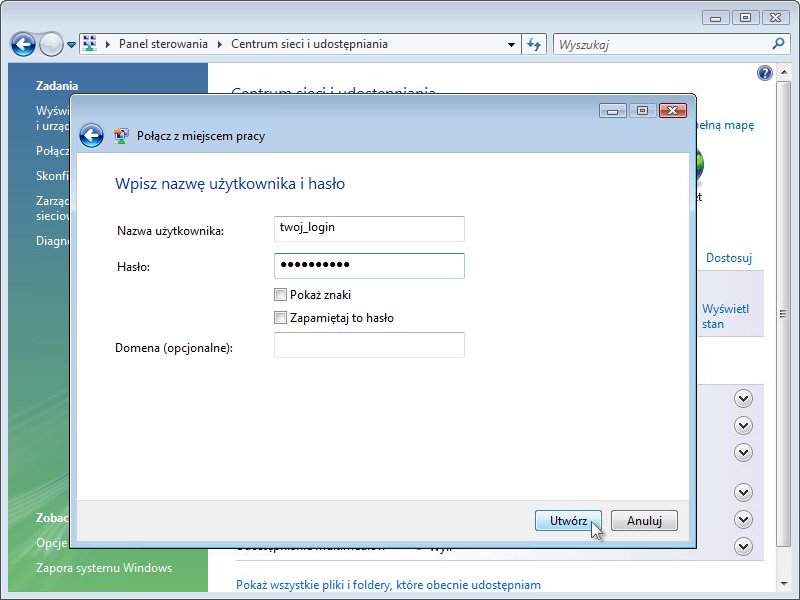Enable the Pokaż znaki checkbox
Screen dimensions: 800x600
click(280, 295)
